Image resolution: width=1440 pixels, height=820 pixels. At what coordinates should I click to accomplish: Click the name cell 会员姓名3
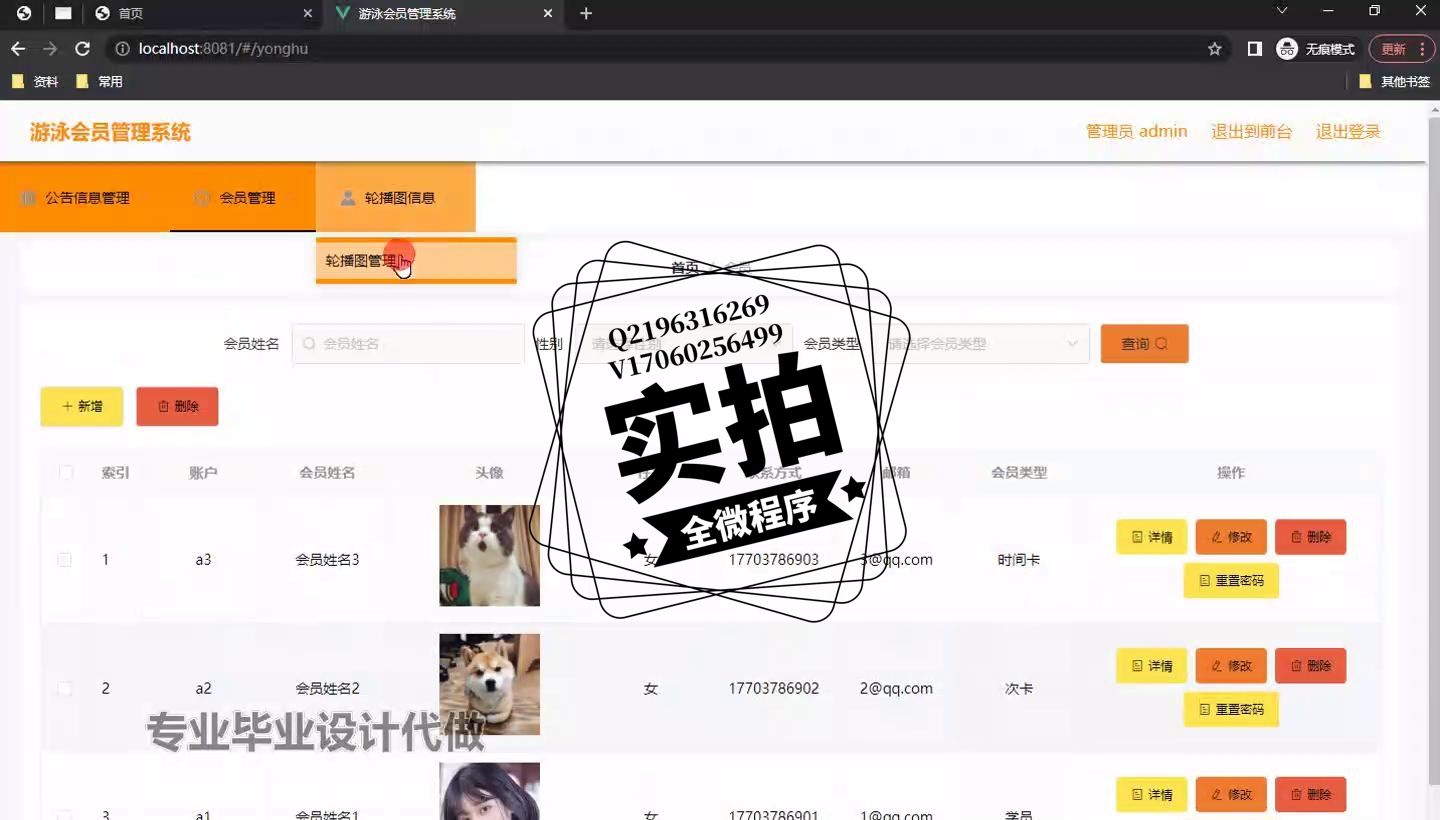(327, 560)
